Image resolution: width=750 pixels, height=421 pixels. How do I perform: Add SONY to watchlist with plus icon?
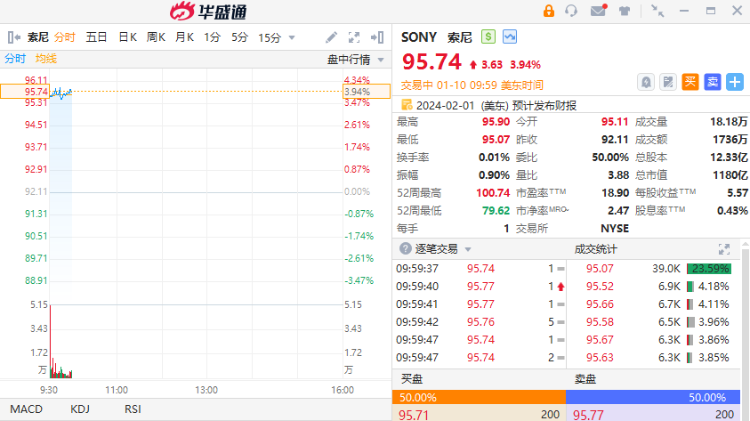pos(735,82)
